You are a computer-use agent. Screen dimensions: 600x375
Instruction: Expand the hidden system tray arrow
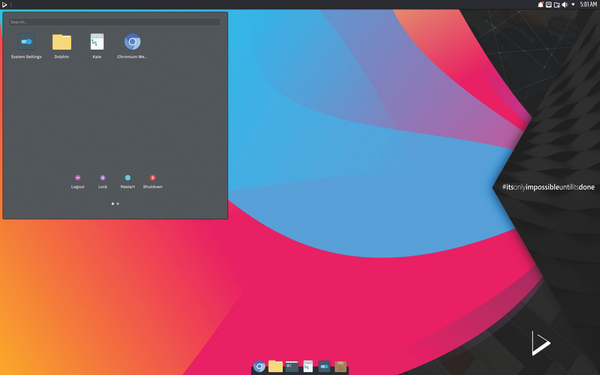tap(573, 5)
